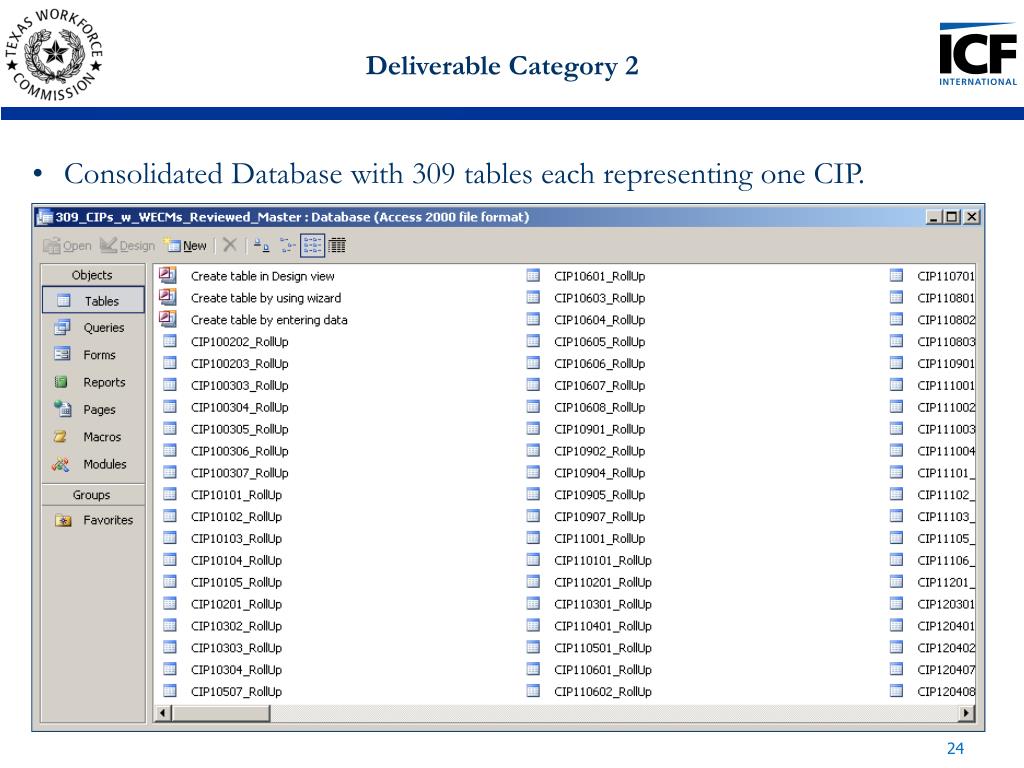Click Create table in Design view

coord(263,276)
